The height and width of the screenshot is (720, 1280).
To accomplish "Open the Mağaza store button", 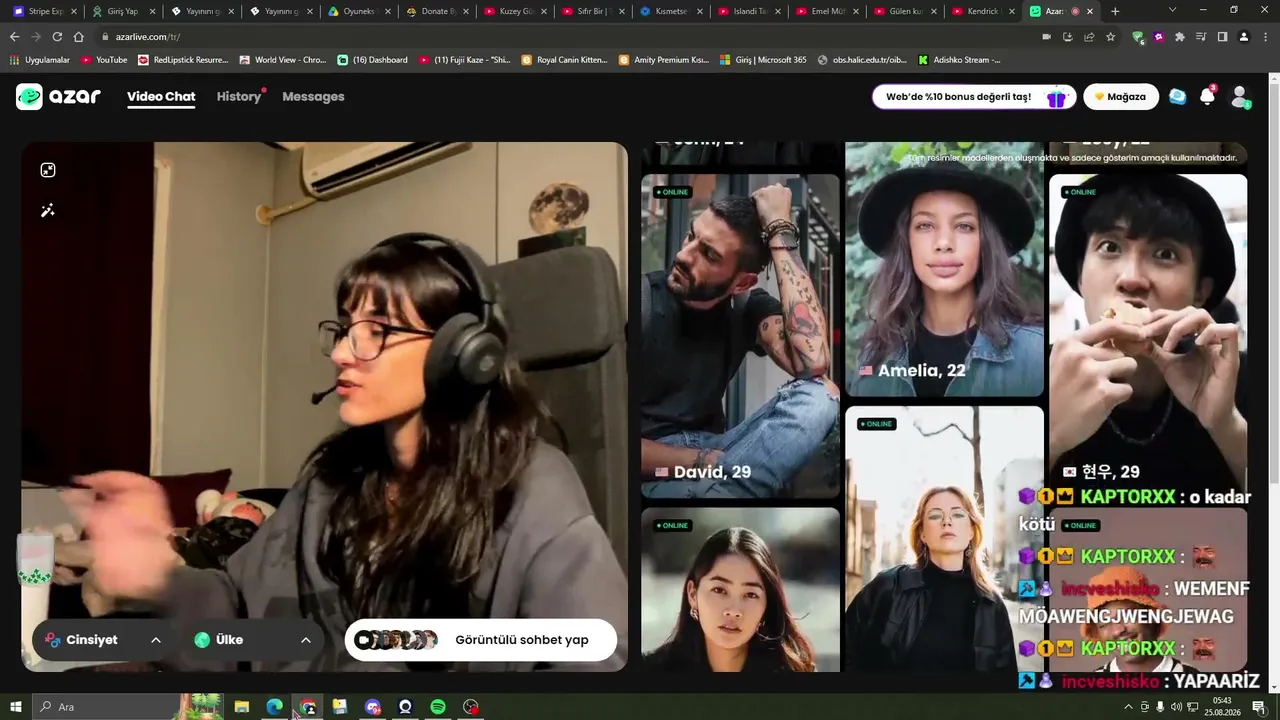I will click(x=1121, y=97).
